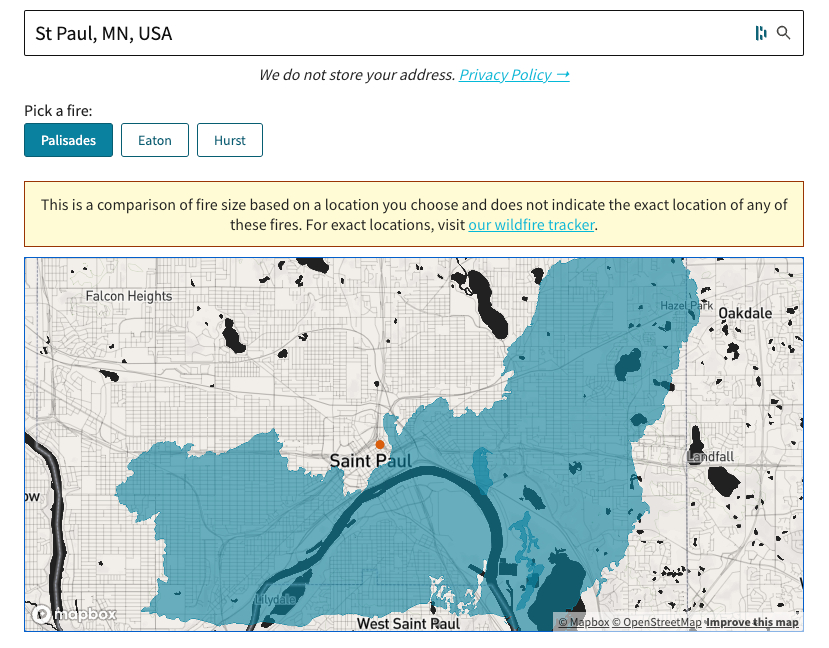Click the Hazel Park label on map
829x648 pixels.
(687, 305)
